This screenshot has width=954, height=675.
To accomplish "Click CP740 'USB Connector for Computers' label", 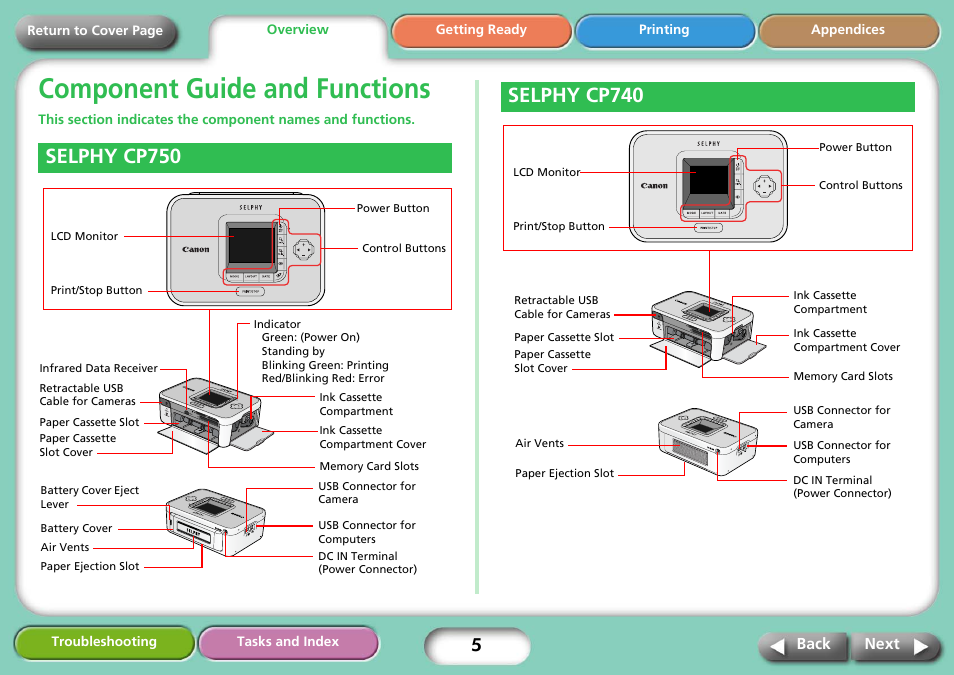I will [x=841, y=452].
